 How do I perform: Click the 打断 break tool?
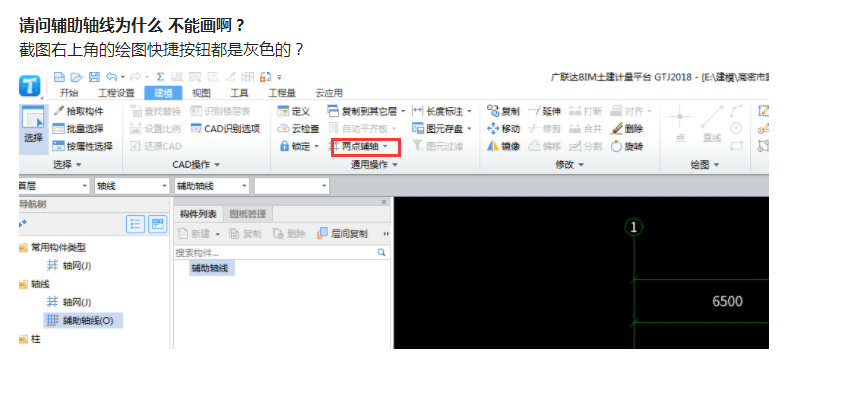click(x=586, y=111)
